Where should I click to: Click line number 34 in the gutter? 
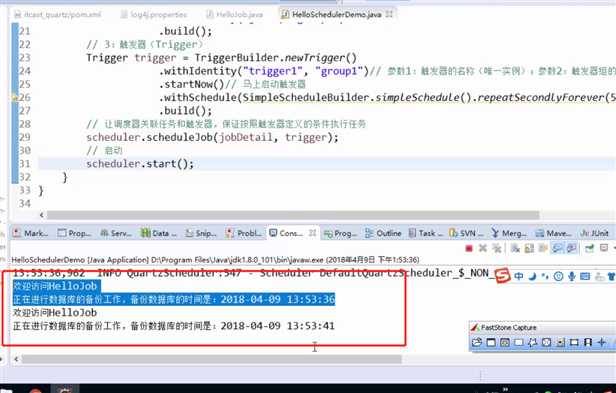(25, 204)
